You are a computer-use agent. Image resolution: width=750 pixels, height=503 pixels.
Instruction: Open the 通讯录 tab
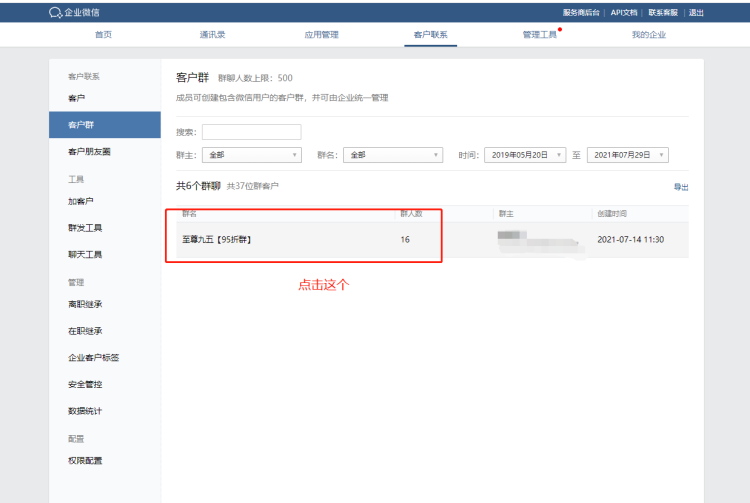(x=213, y=35)
